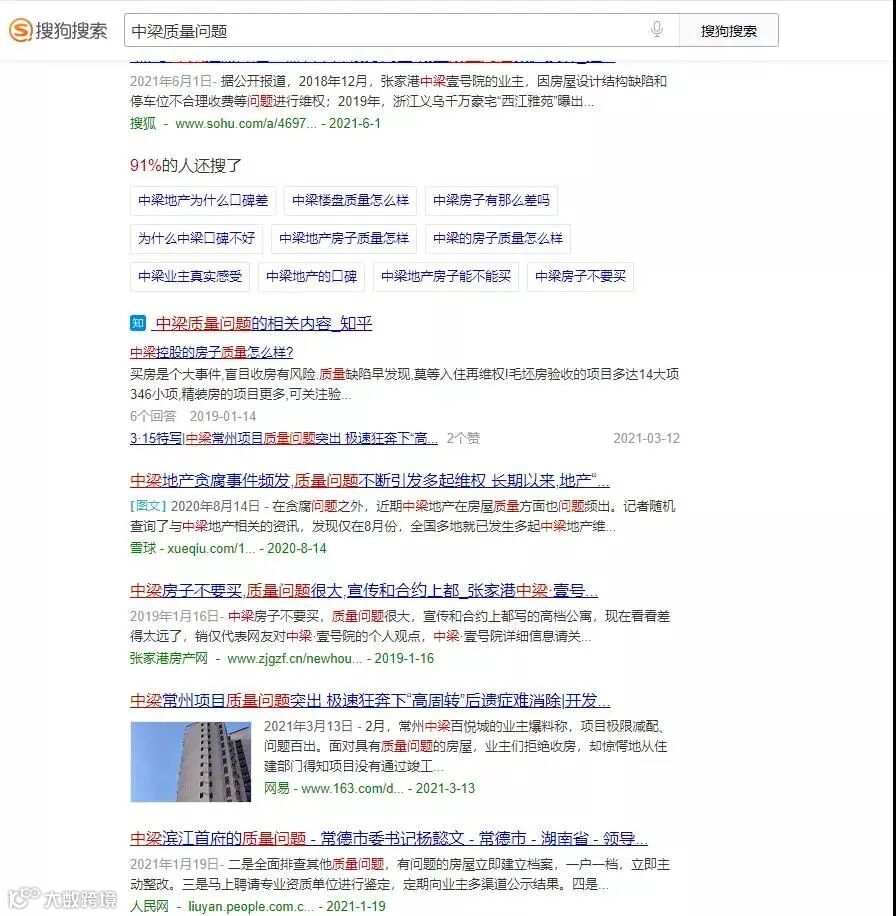Select related search 中梁楼盘质量怎么样

click(350, 200)
